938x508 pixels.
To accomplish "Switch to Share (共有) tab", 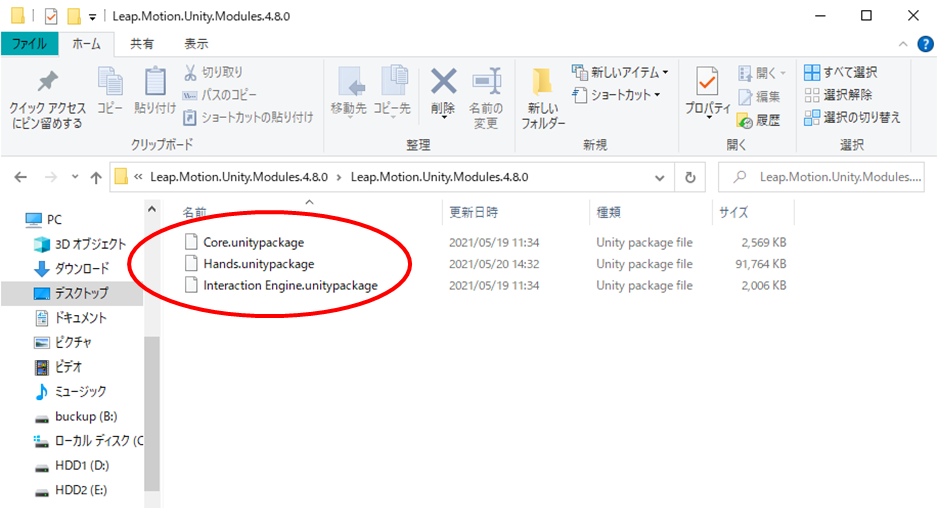I will (142, 44).
